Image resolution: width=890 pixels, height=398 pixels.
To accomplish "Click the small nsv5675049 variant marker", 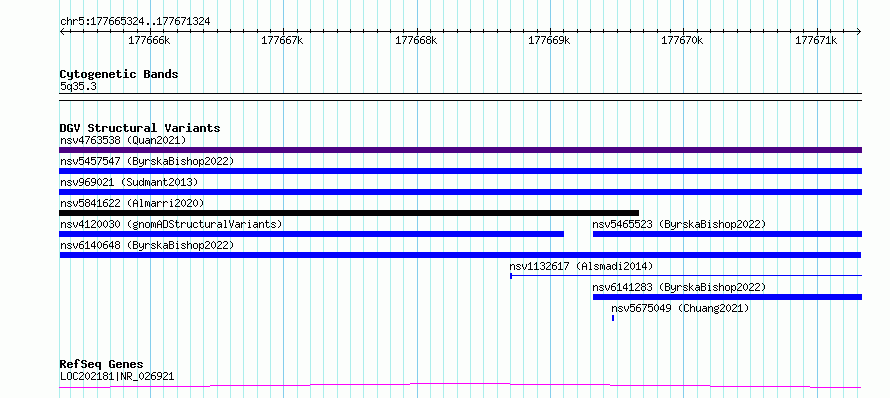I will tap(613, 318).
